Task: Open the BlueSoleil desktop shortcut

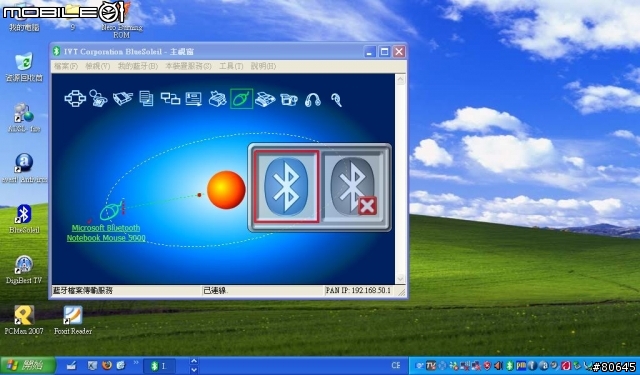Action: coord(24,219)
